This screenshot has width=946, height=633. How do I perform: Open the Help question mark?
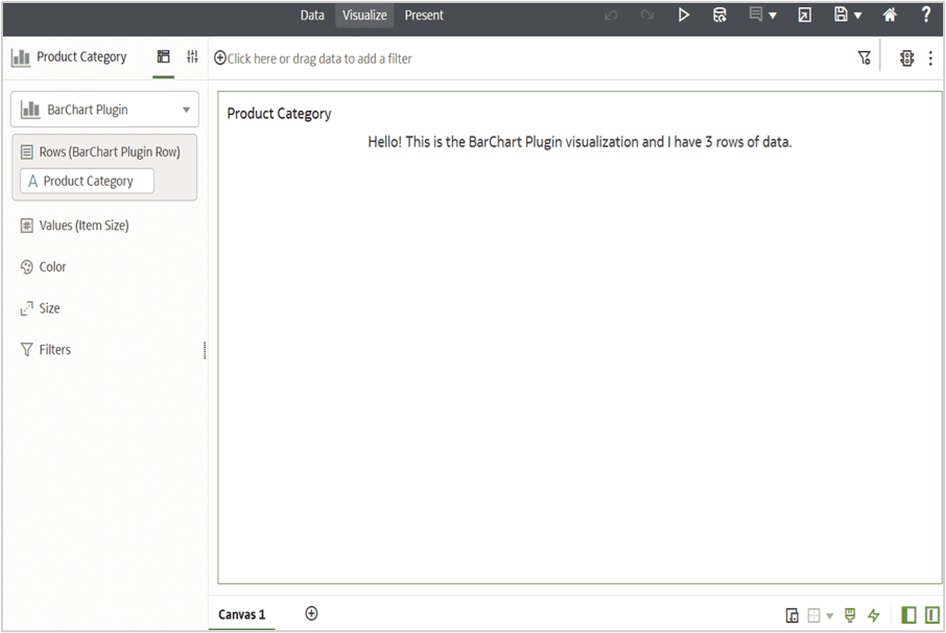(x=926, y=14)
